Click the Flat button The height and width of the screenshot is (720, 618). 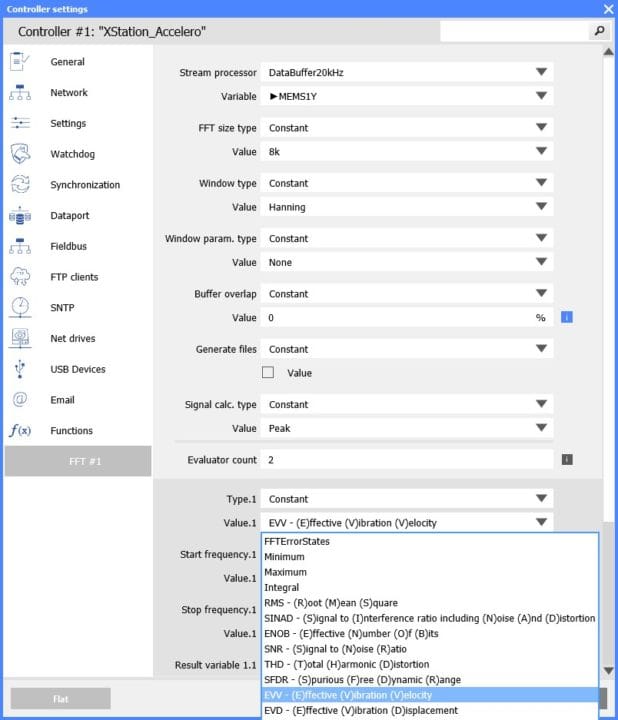(61, 698)
